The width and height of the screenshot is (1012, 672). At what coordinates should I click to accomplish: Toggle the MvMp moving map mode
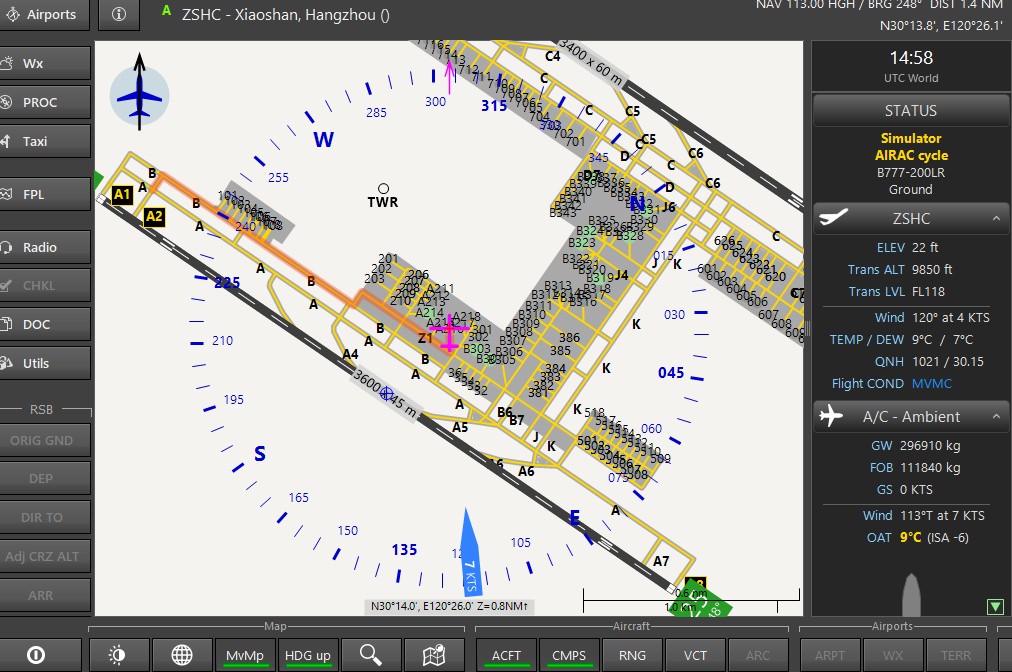(245, 655)
